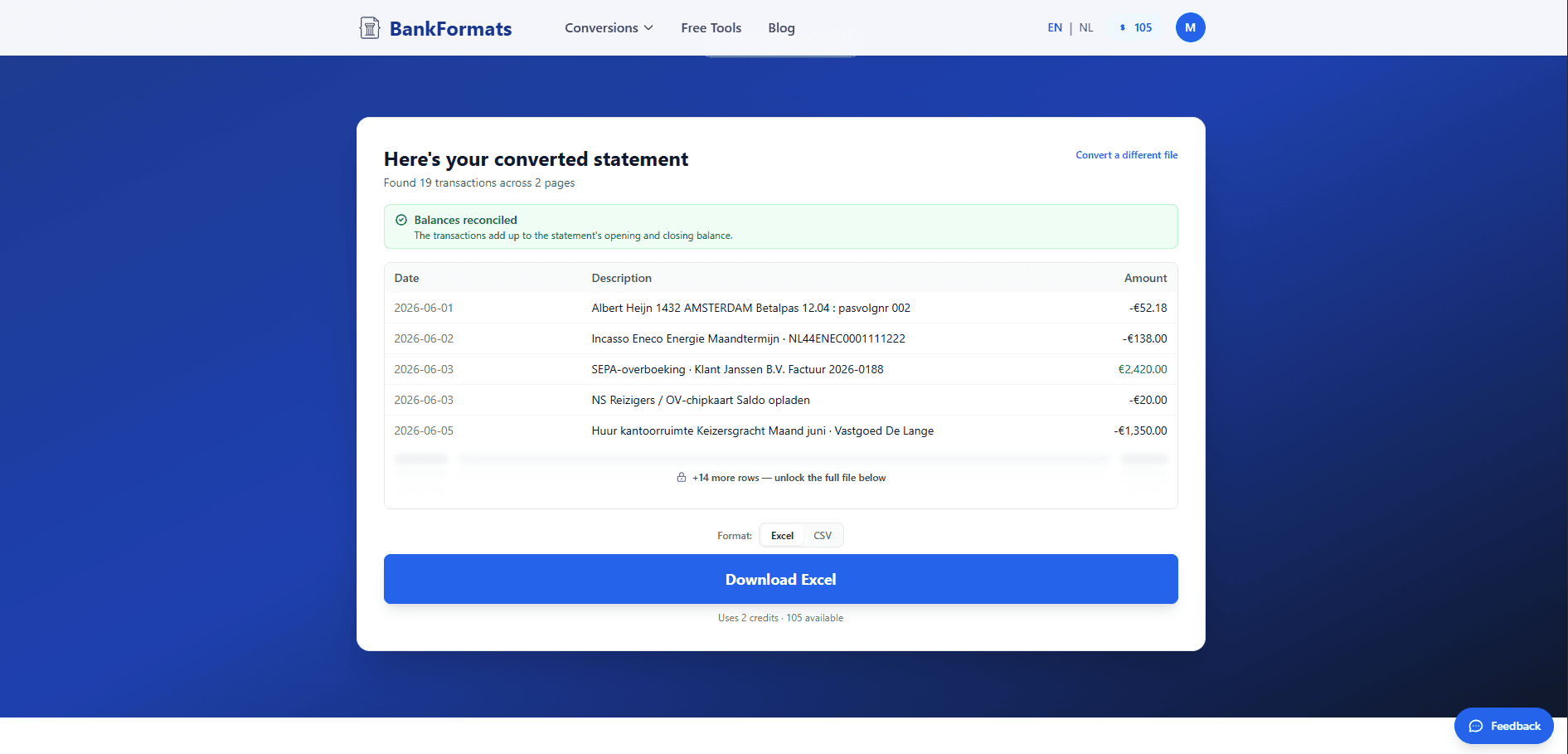Click the date 2026-06-02
This screenshot has width=1568, height=754.
click(x=424, y=338)
